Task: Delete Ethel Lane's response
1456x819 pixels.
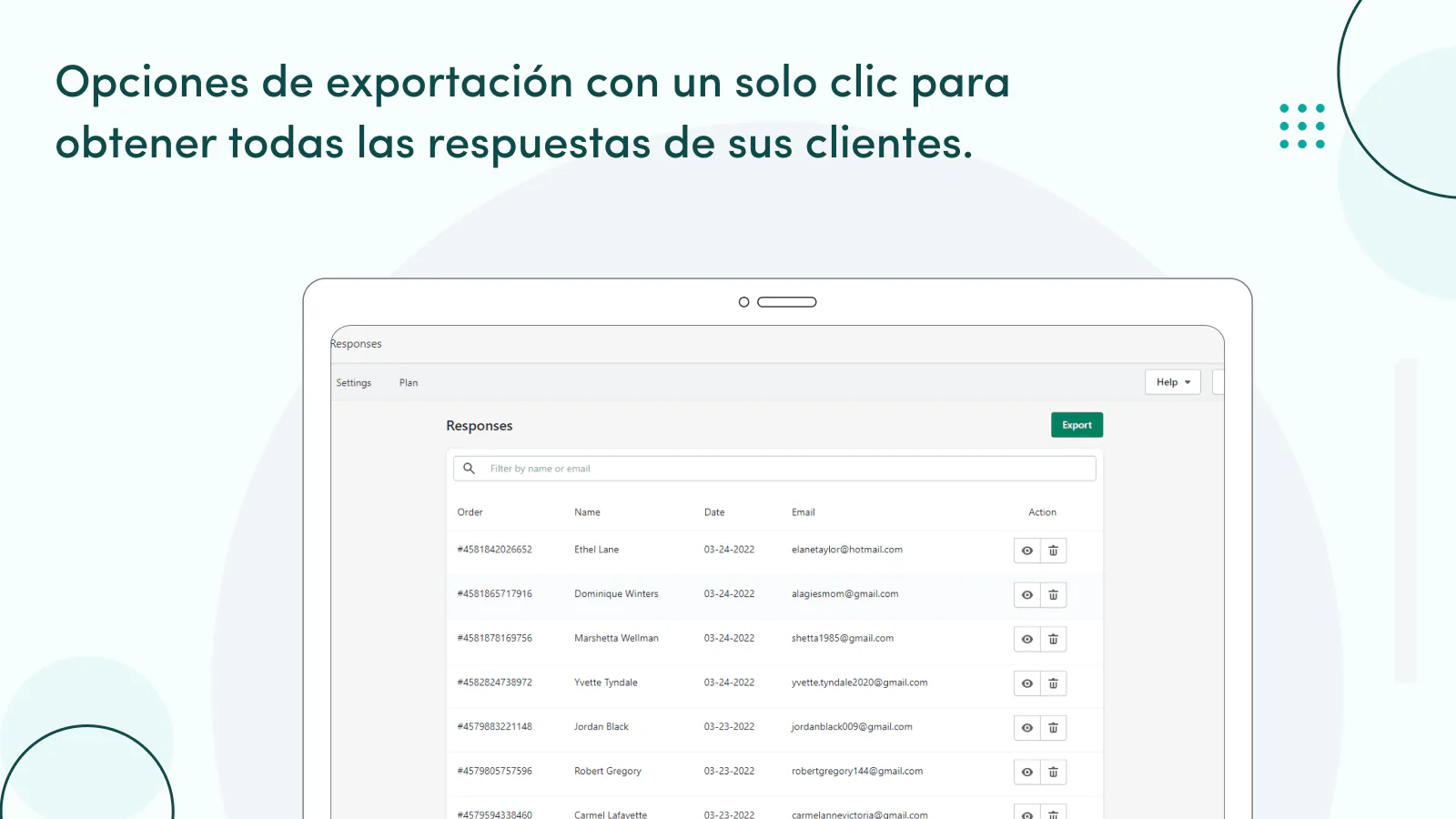Action: pos(1053,551)
